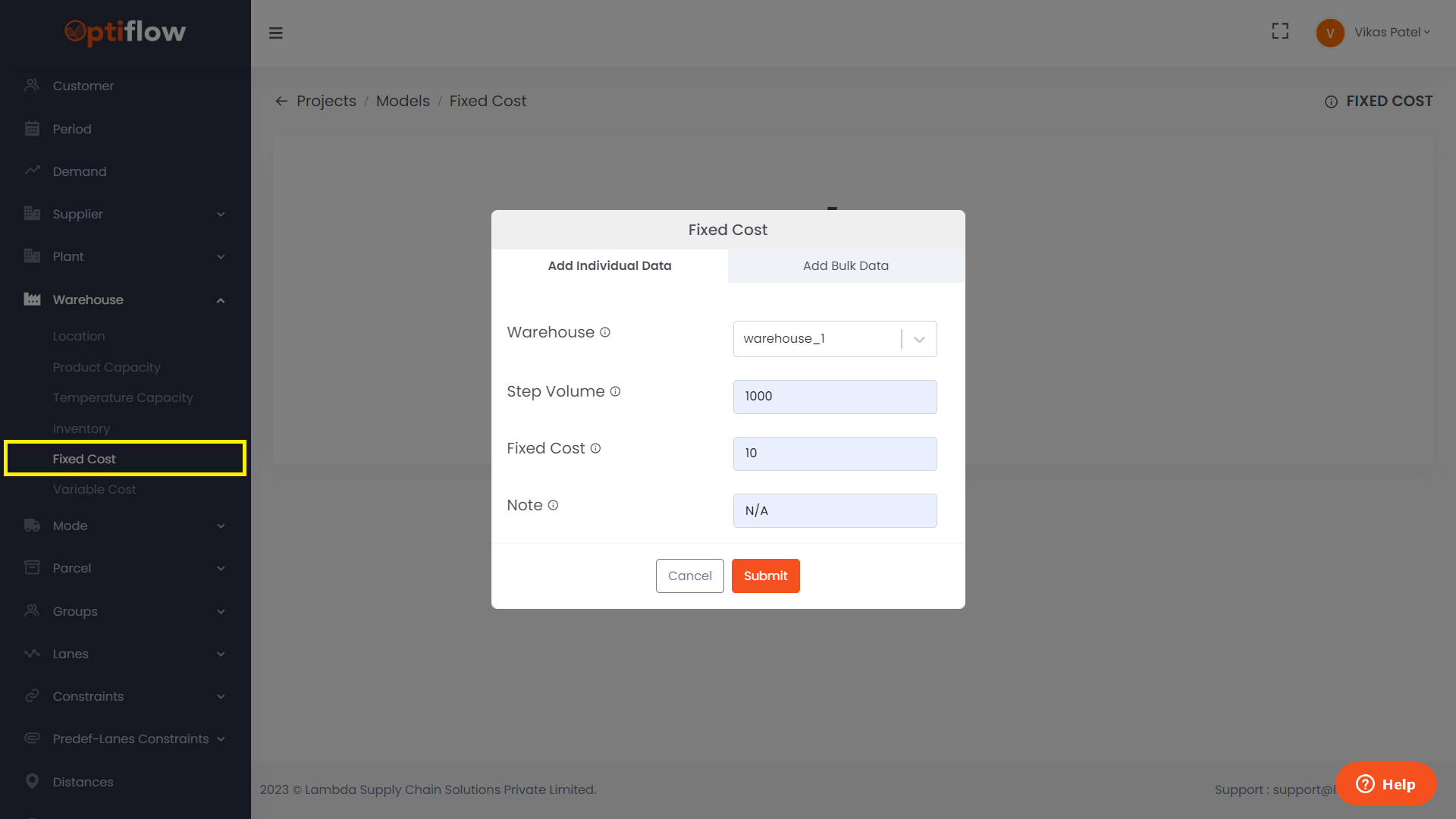Open the Period section icon
Image resolution: width=1456 pixels, height=819 pixels.
pos(32,128)
